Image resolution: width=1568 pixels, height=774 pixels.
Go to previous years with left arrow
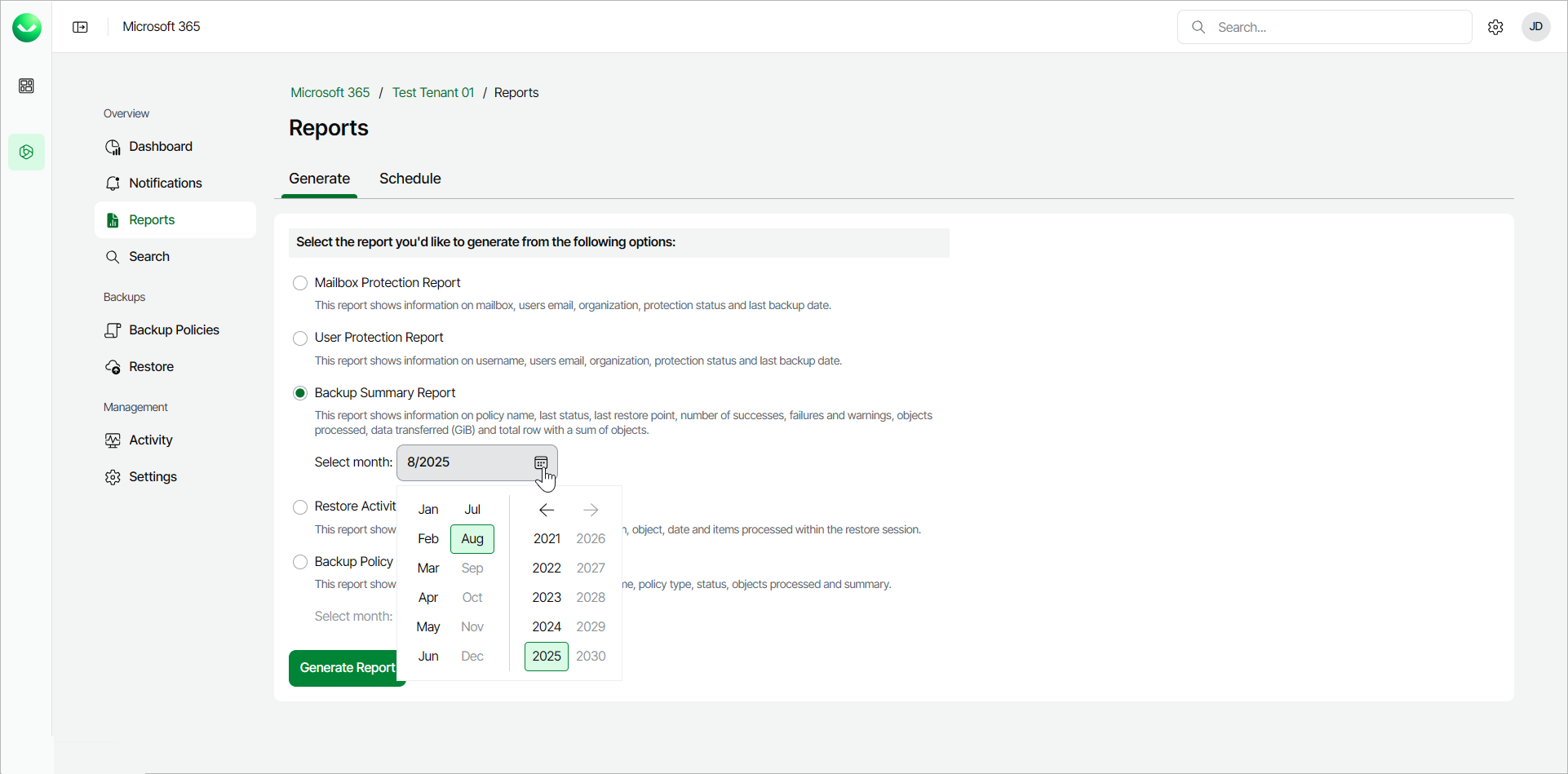pyautogui.click(x=547, y=510)
